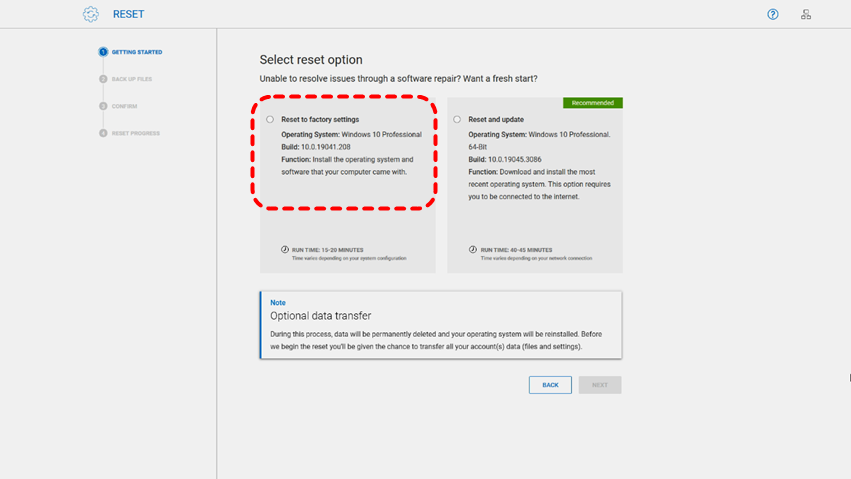Click the Reset gear icon in header
Viewport: 851px width, 479px height.
click(91, 14)
